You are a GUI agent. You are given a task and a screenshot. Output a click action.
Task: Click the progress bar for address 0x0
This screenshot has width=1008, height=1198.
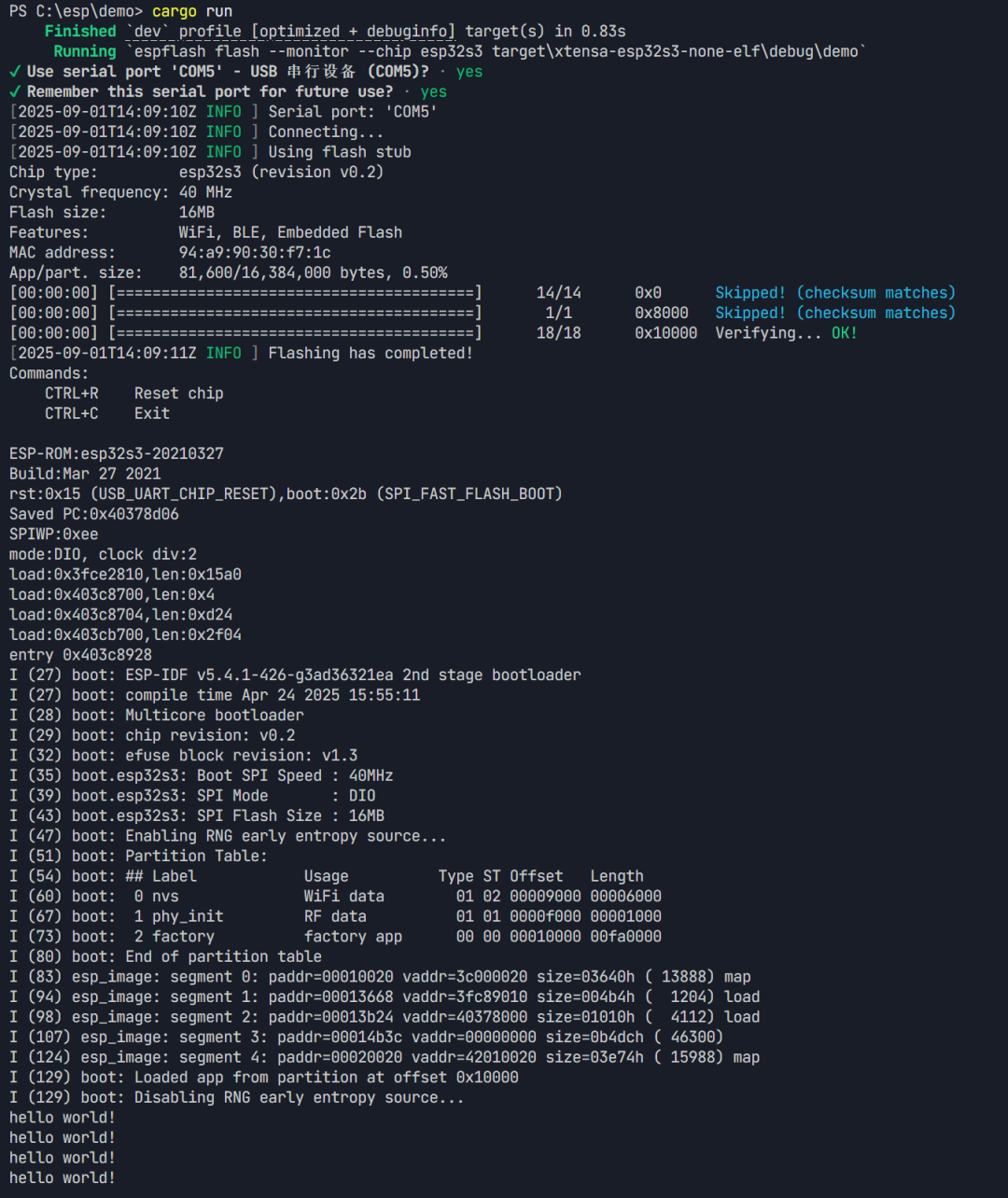click(x=295, y=293)
